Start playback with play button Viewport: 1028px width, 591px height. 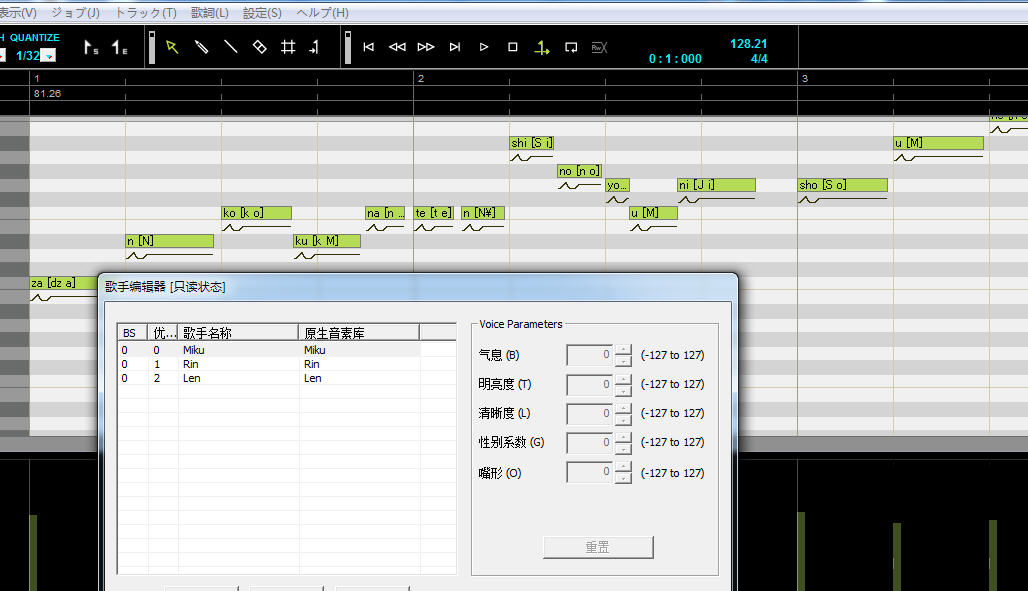(x=484, y=47)
